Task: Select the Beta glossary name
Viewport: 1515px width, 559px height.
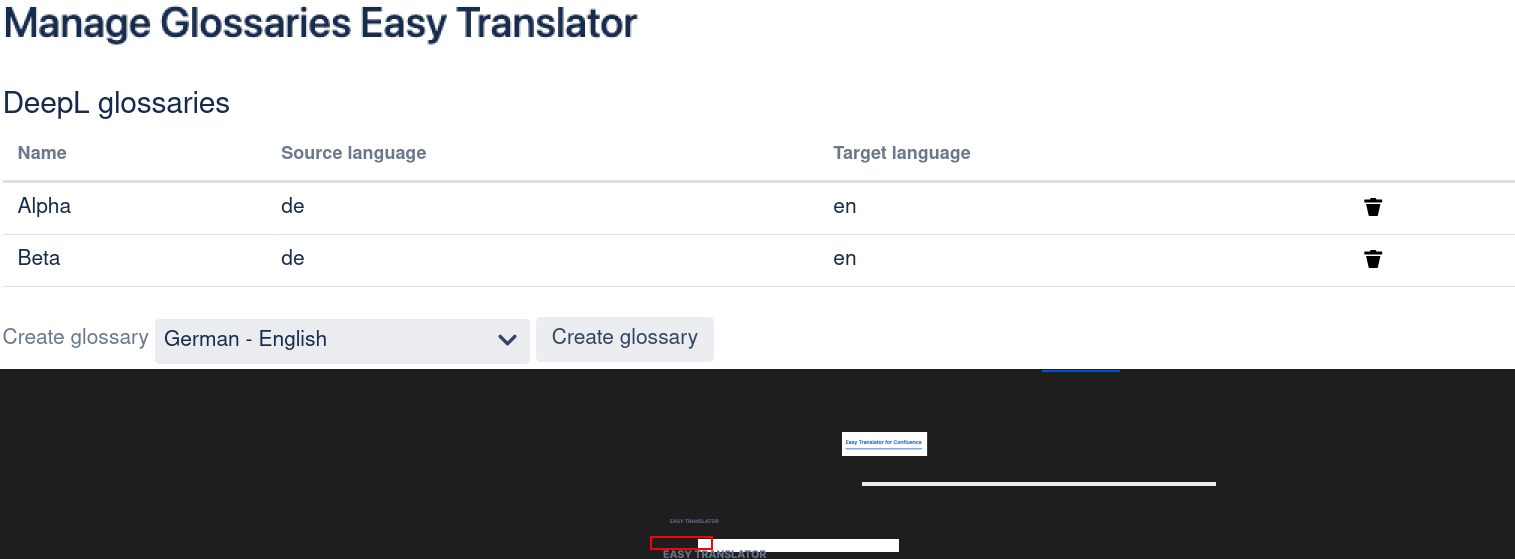Action: pyautogui.click(x=39, y=259)
